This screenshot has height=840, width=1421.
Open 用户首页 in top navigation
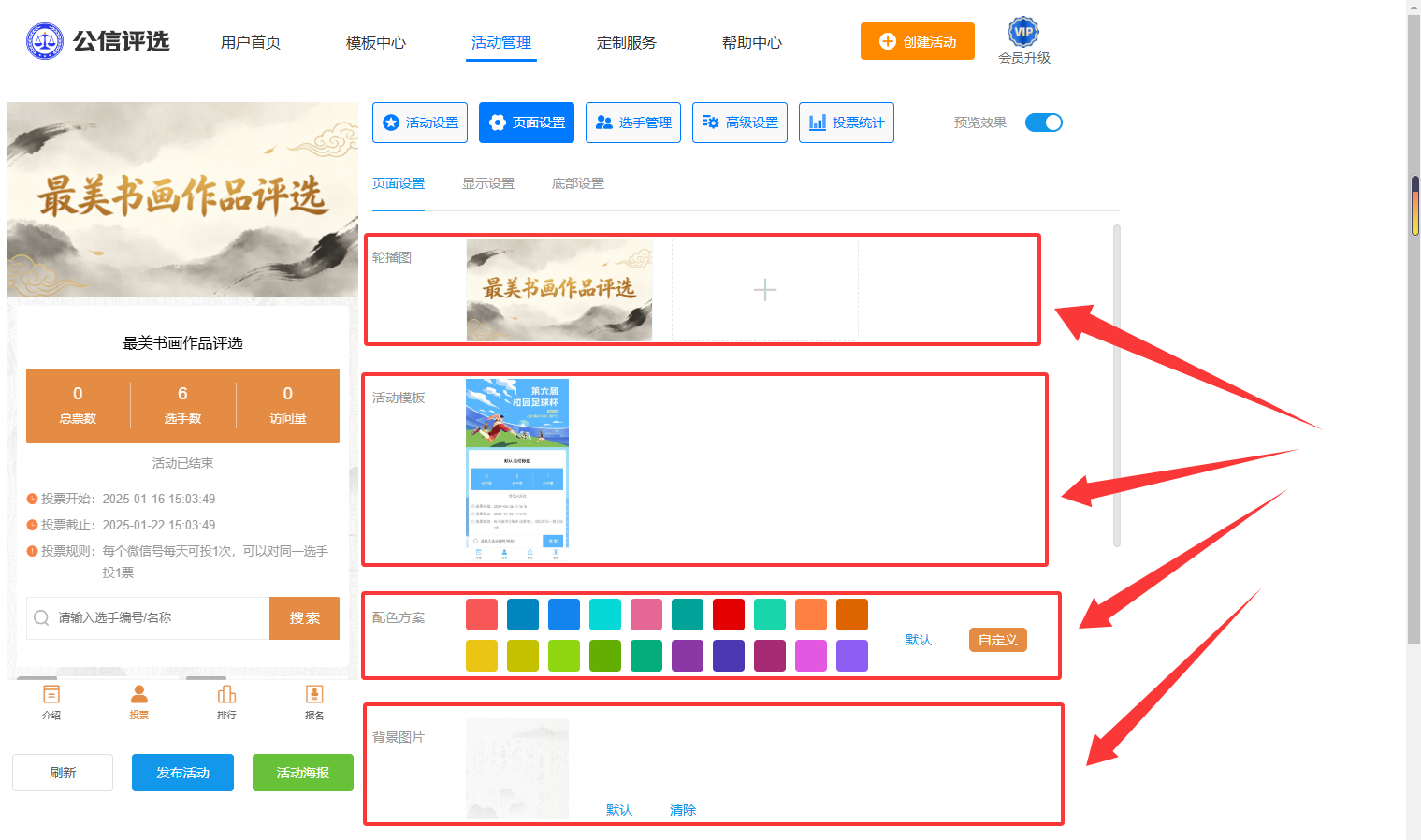click(x=251, y=42)
